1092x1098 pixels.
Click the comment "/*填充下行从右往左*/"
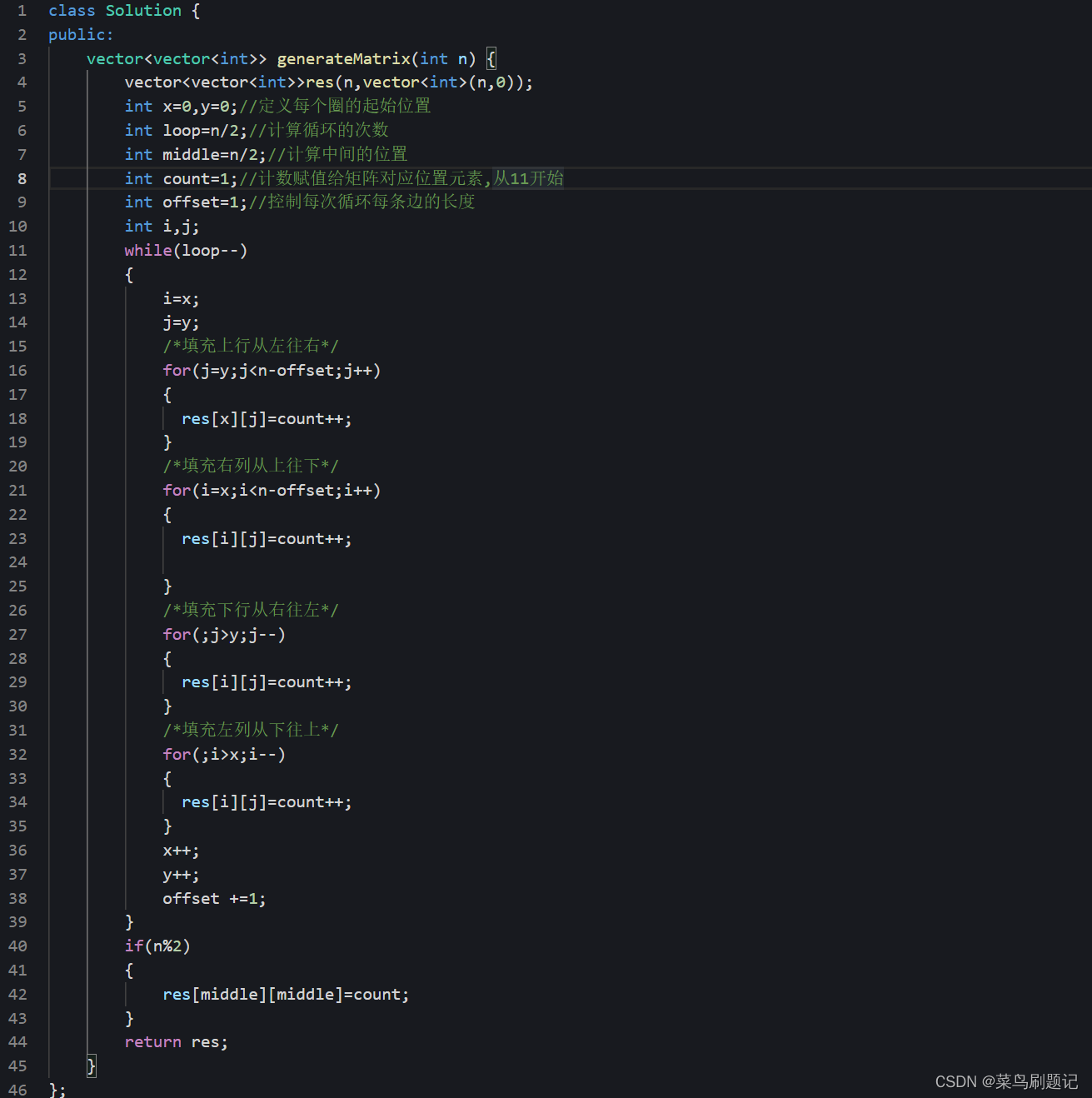[251, 611]
